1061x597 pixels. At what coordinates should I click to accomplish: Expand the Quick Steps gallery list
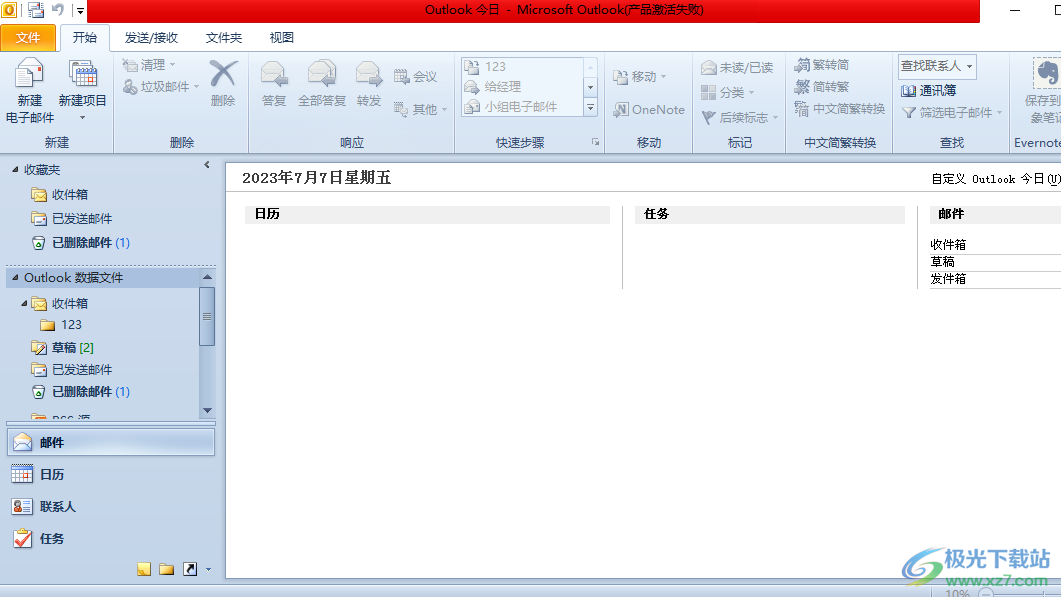pos(591,107)
